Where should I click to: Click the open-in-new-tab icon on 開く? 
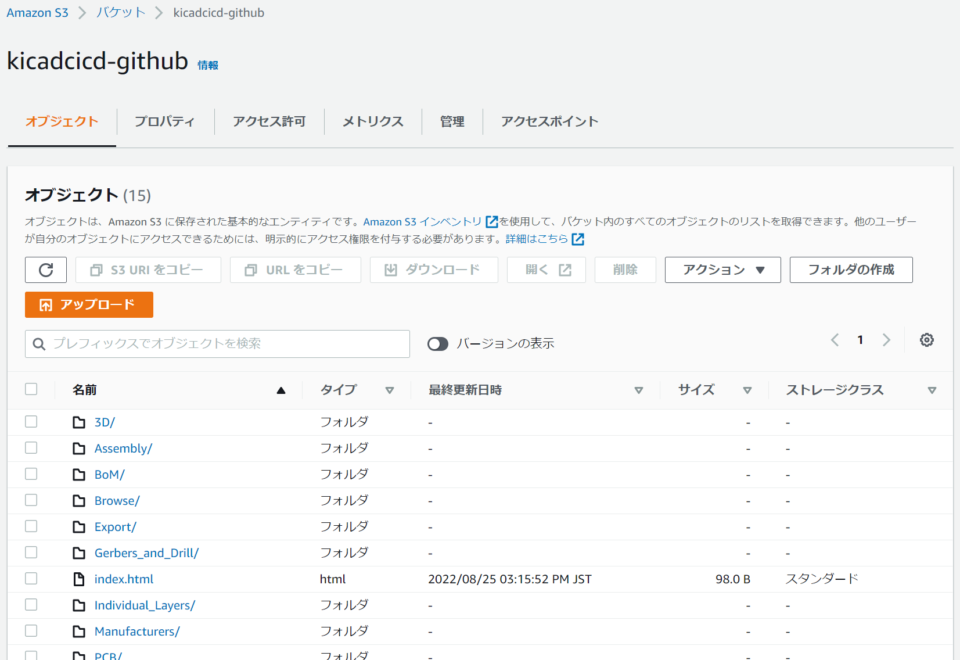(565, 269)
